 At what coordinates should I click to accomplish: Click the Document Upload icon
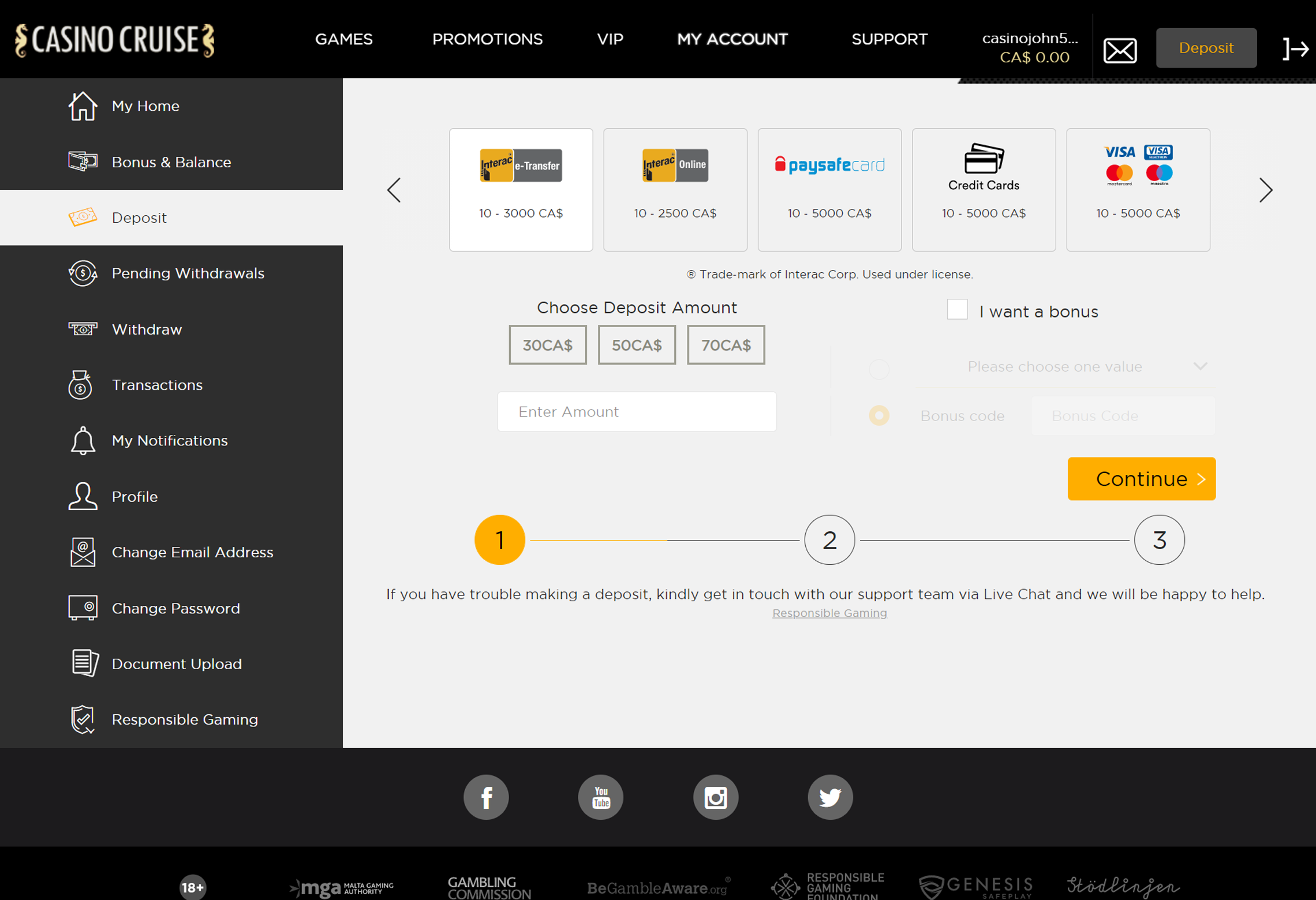[85, 663]
